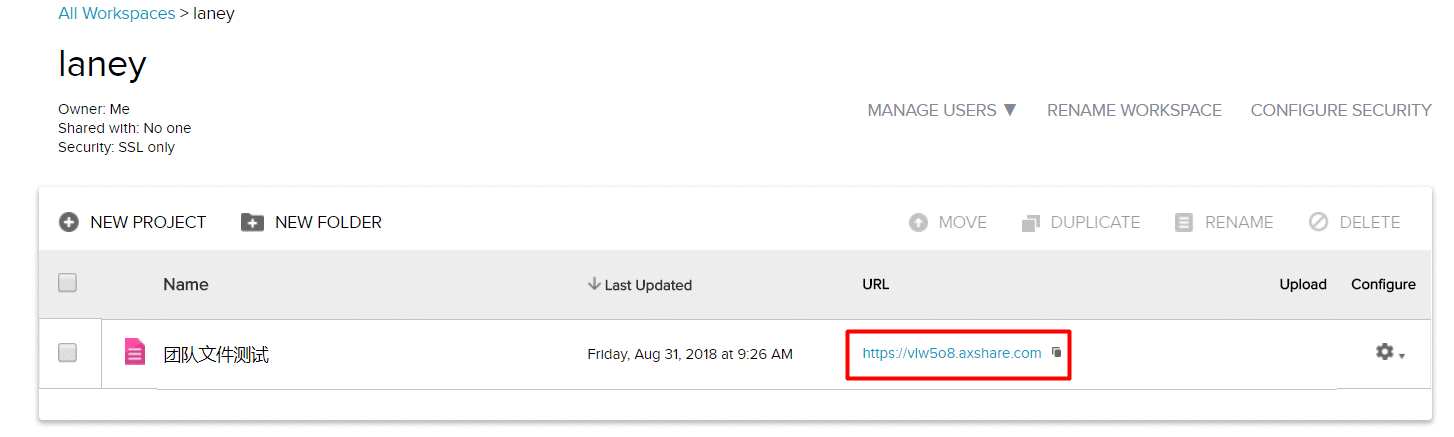
Task: Go to All Workspaces breadcrumb
Action: click(116, 14)
